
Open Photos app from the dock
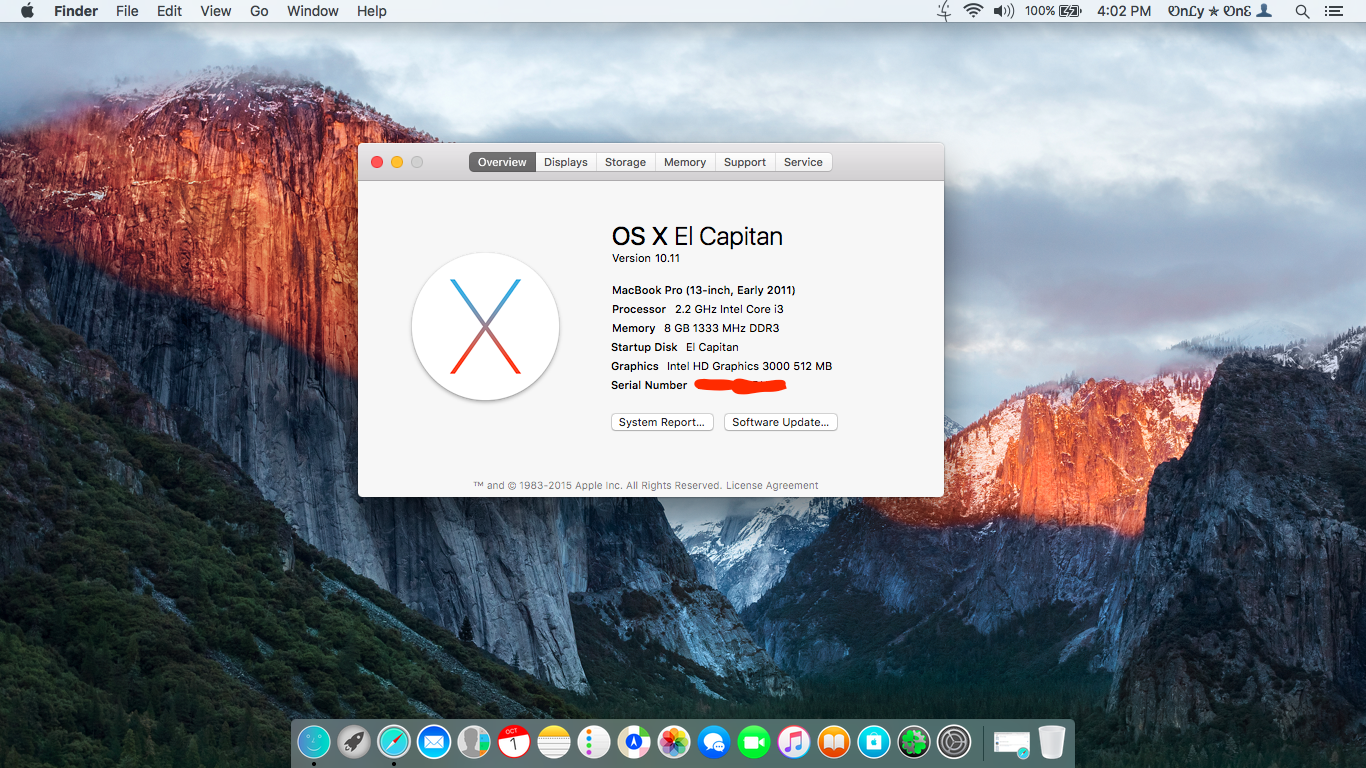click(674, 742)
